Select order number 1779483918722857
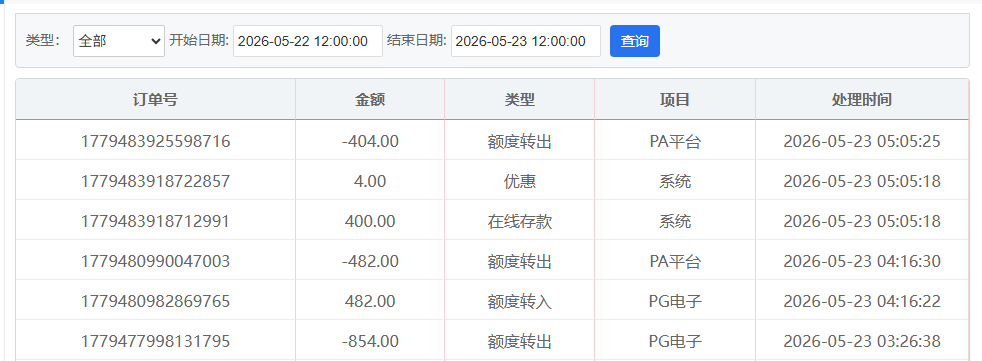982x361 pixels. [155, 181]
